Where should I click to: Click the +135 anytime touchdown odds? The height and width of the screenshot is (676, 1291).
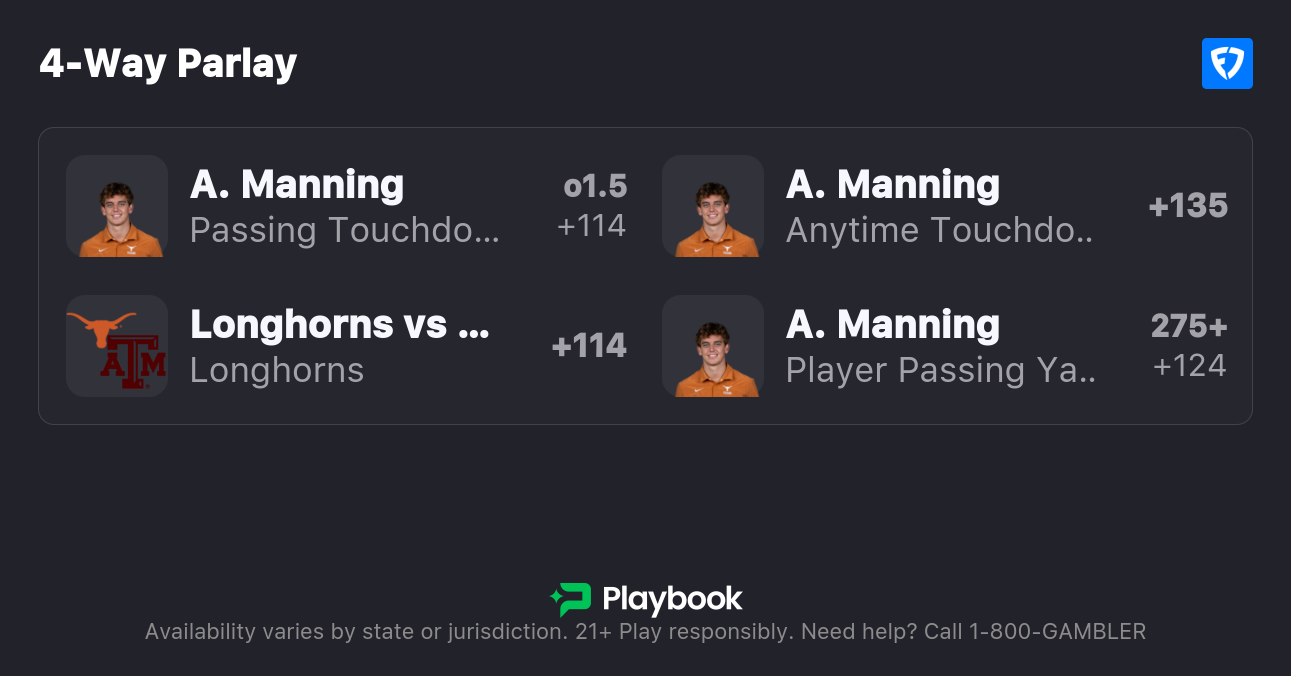click(1188, 206)
